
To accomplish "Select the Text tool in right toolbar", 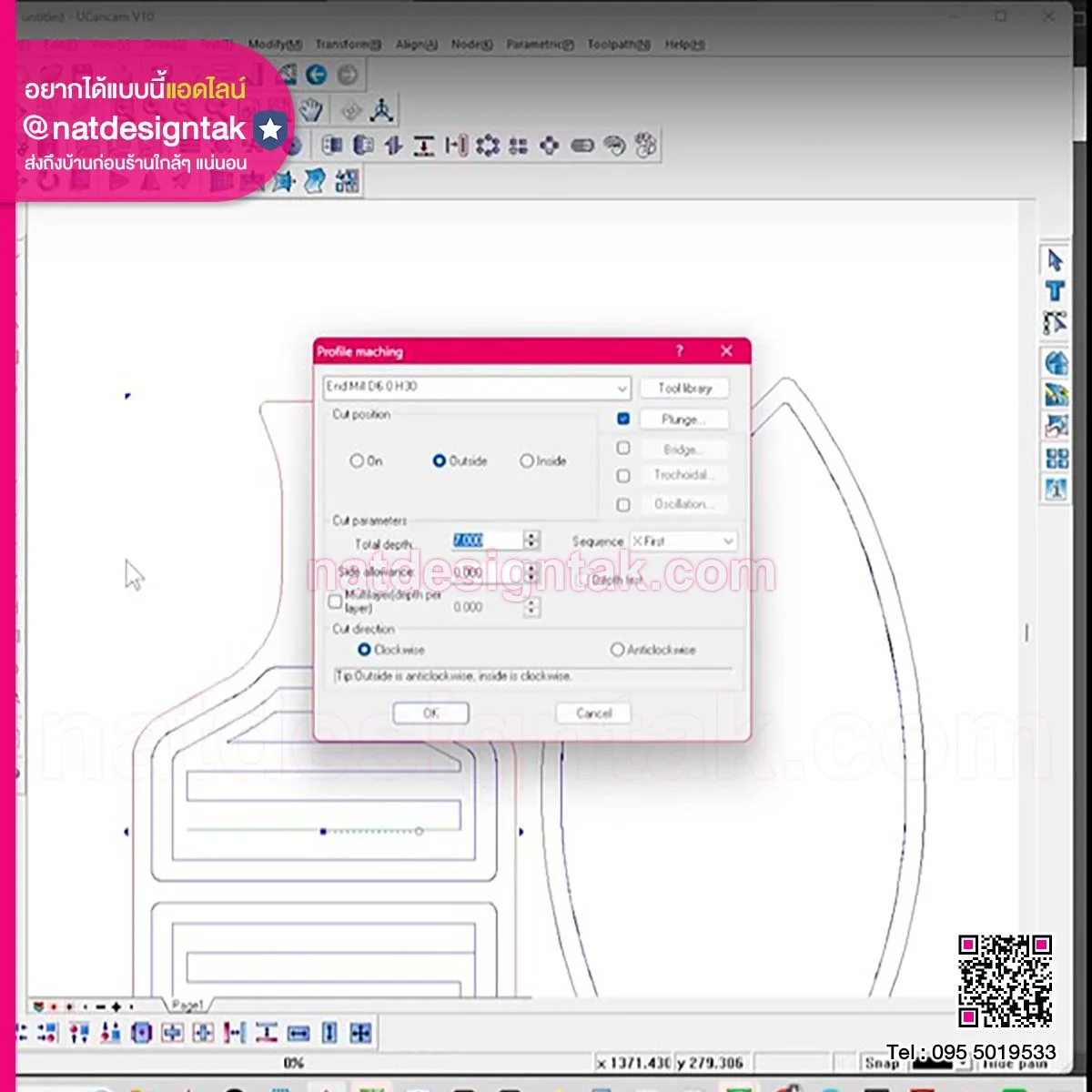I will [1055, 291].
